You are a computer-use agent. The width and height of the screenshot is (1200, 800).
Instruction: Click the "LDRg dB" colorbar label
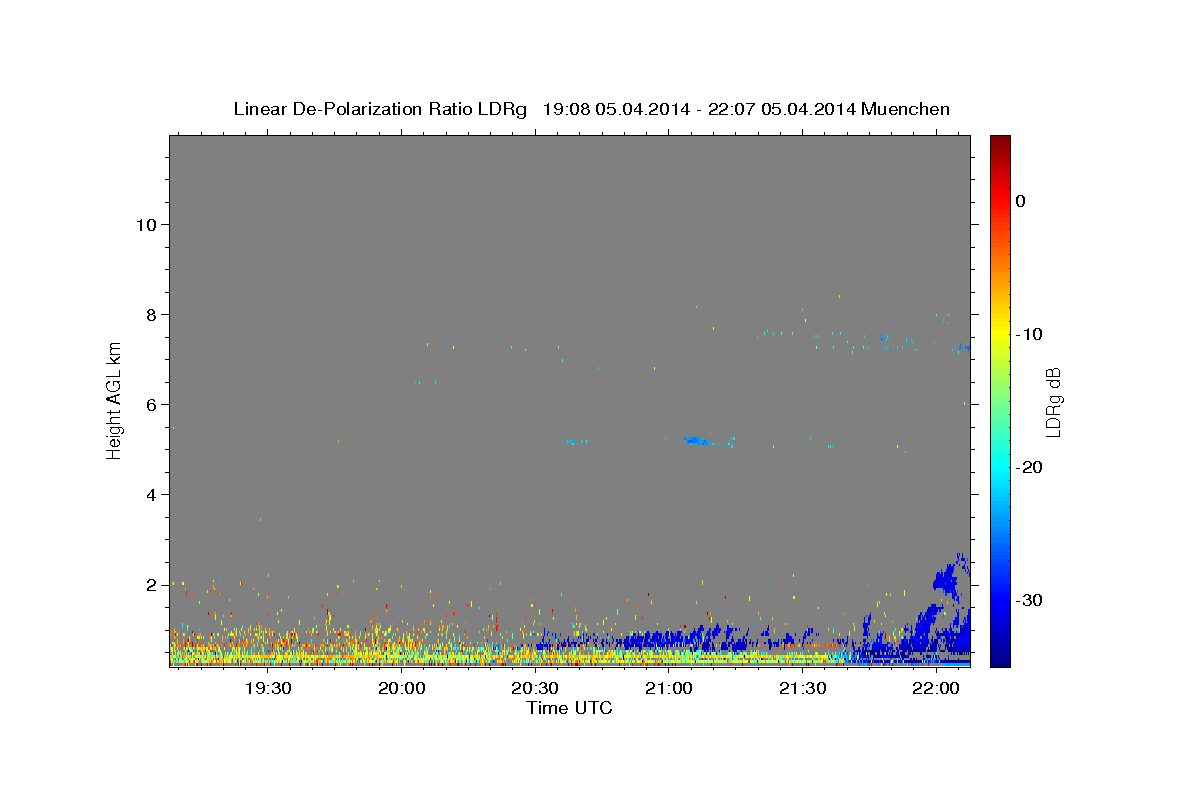tap(1053, 402)
